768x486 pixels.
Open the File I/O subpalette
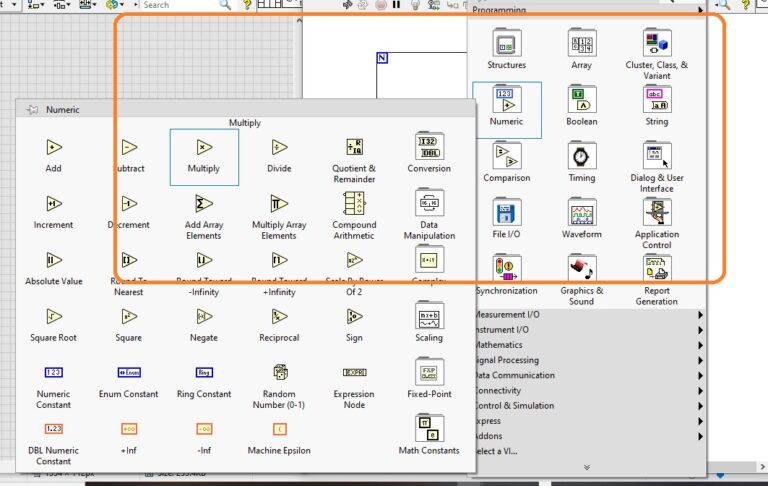[x=506, y=214]
